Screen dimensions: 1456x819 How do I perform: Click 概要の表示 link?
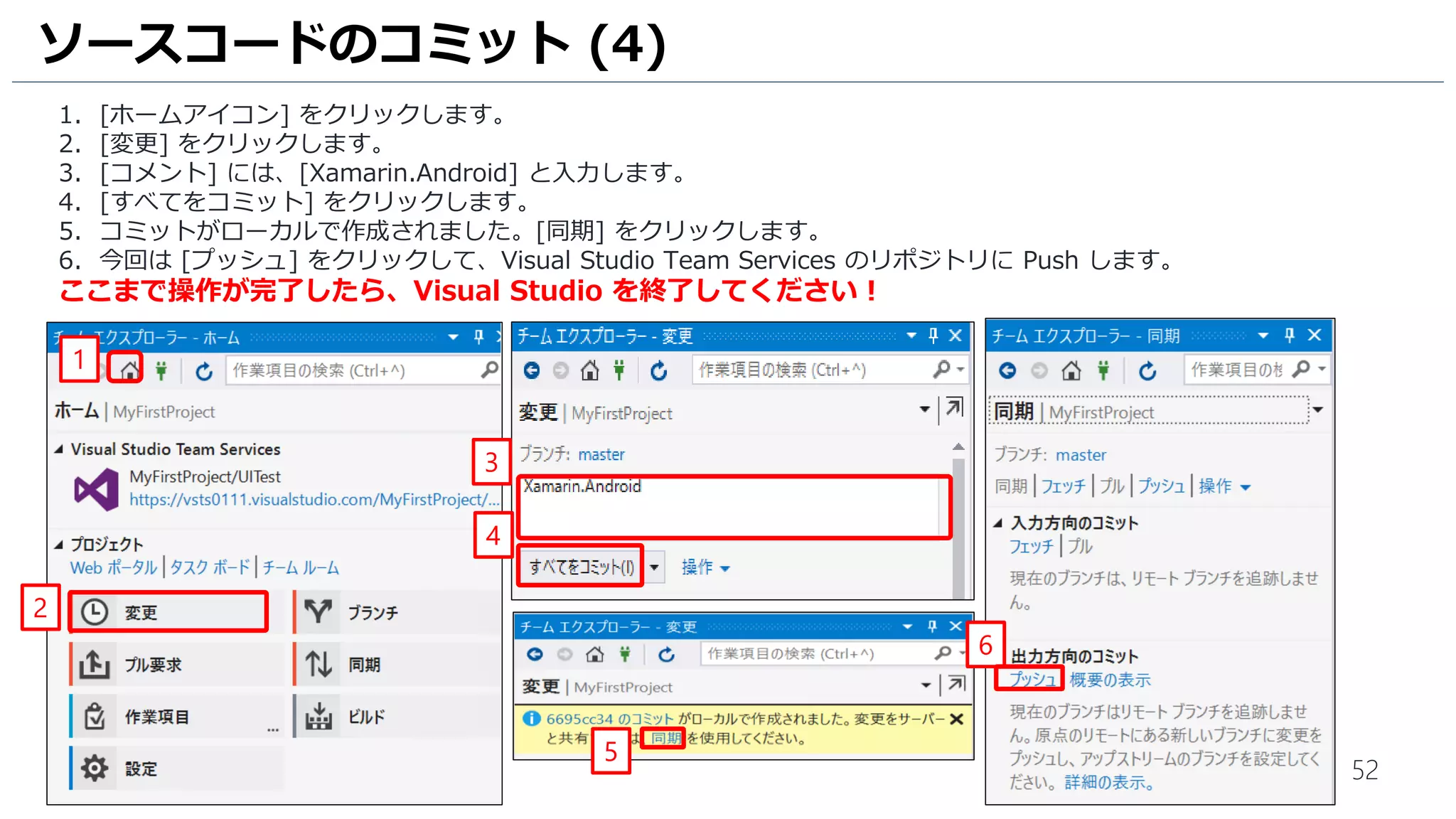pyautogui.click(x=1110, y=680)
